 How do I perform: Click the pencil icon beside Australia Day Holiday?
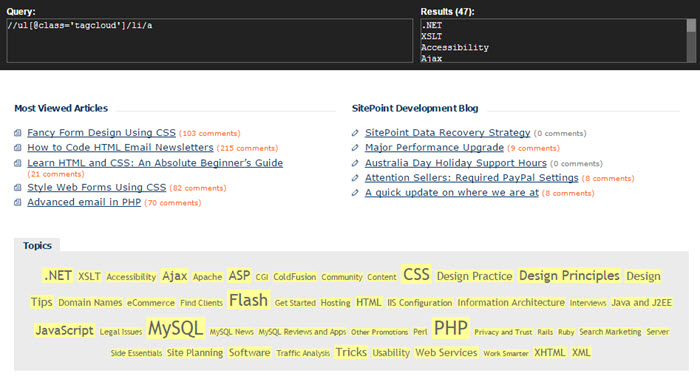tap(355, 163)
